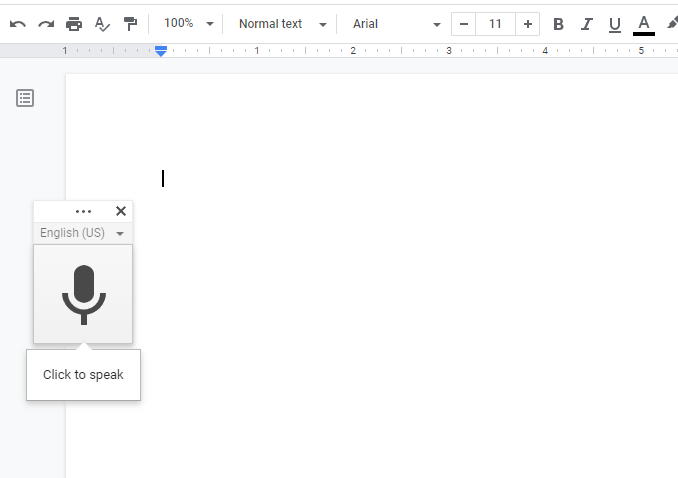This screenshot has width=678, height=478.
Task: Select the Paint format tool
Action: point(130,24)
